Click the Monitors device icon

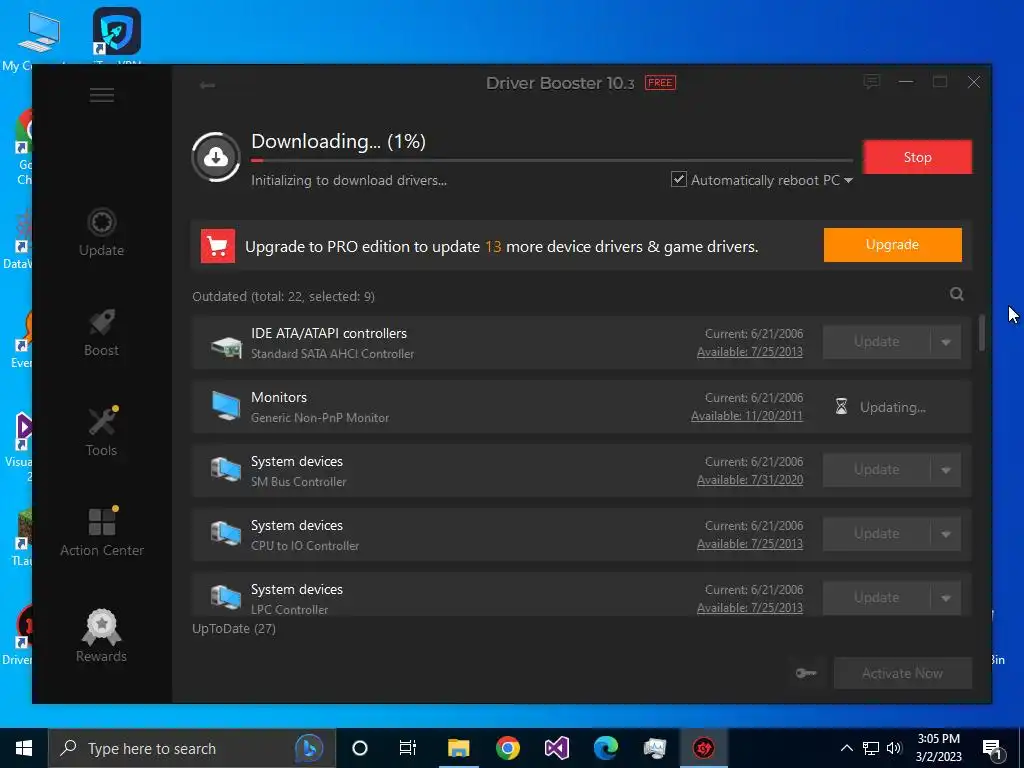[226, 406]
